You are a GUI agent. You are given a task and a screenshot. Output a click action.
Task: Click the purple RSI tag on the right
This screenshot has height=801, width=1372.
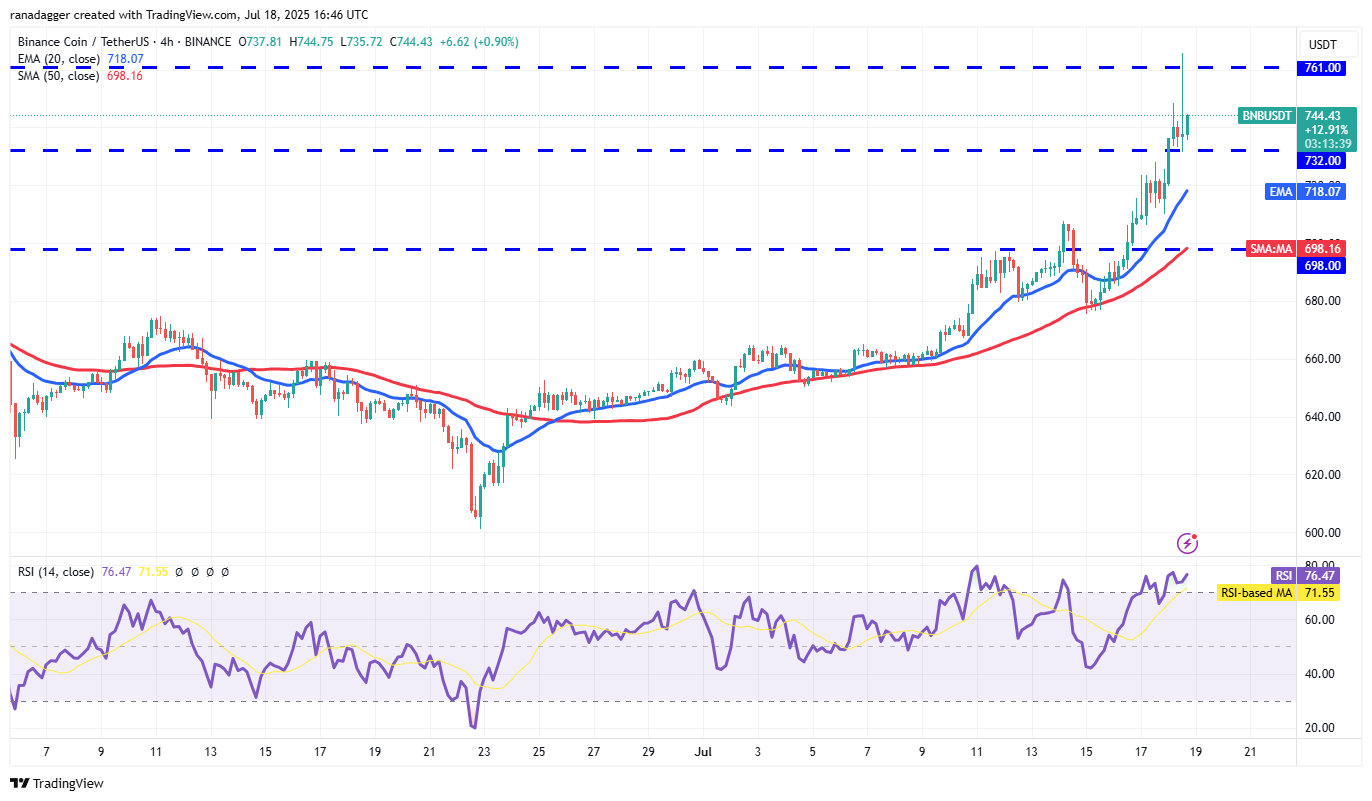(x=1284, y=575)
